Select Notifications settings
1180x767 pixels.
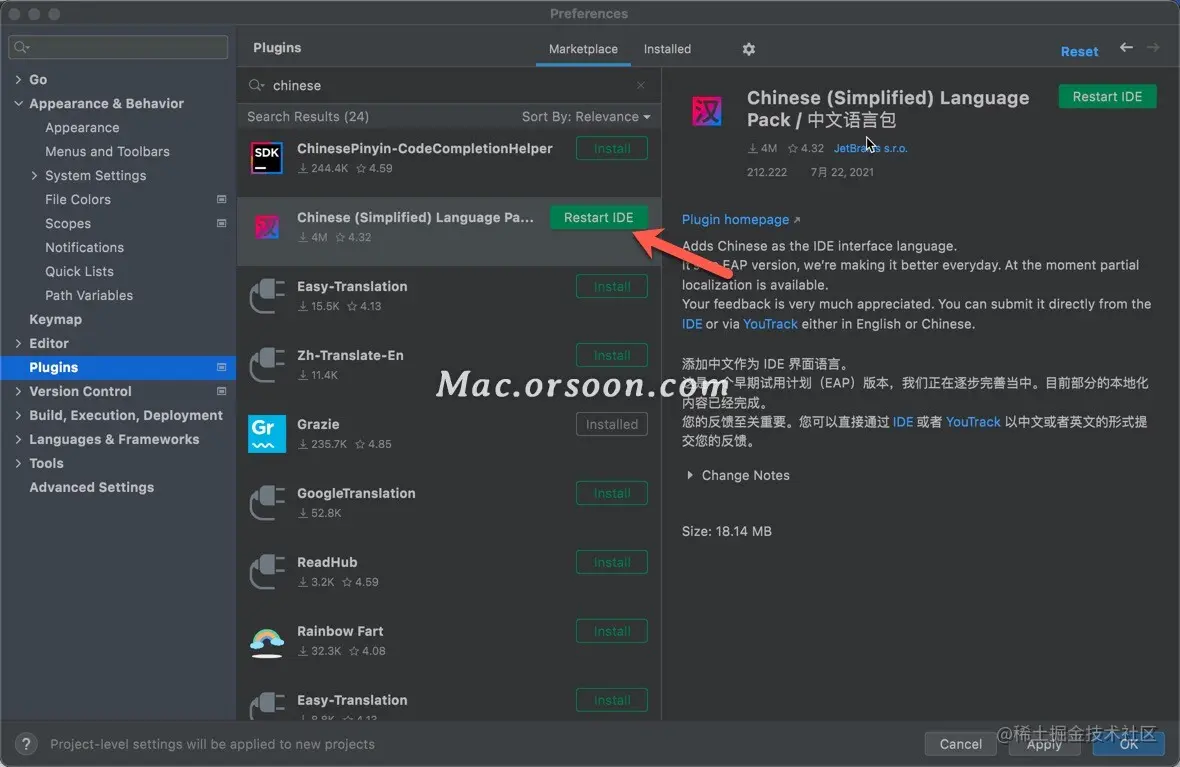(x=84, y=248)
